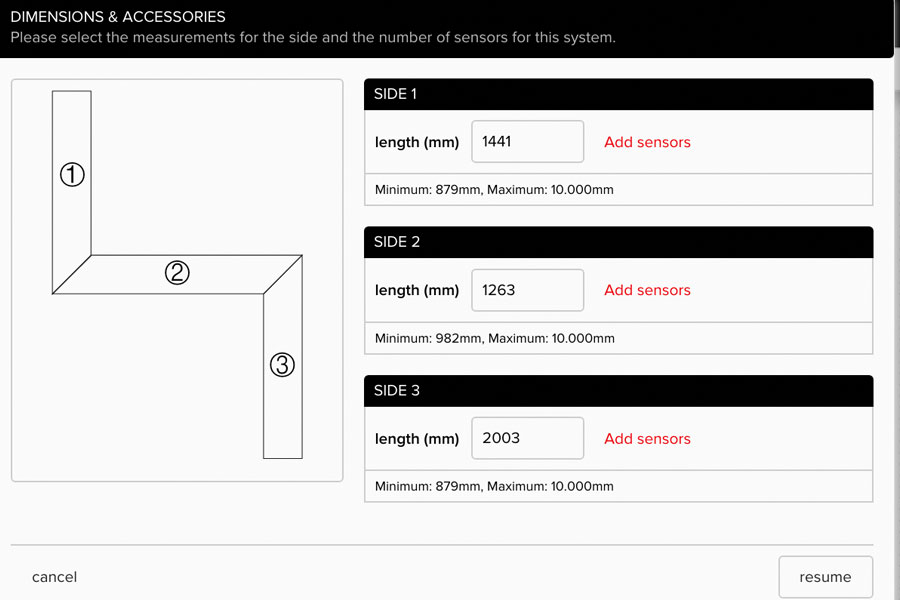900x600 pixels.
Task: Click the circled number 1 in diagram
Action: 72,175
